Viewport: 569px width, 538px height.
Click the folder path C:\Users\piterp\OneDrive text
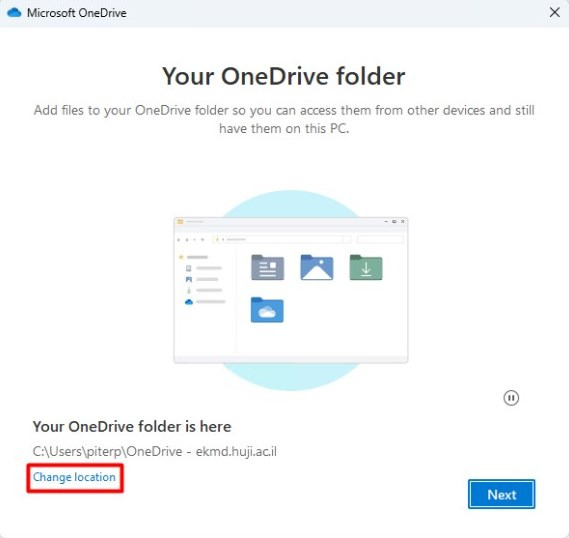(155, 452)
